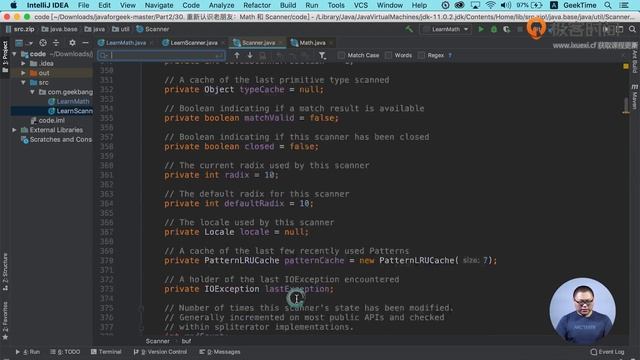Expand the out folder

tap(23, 73)
